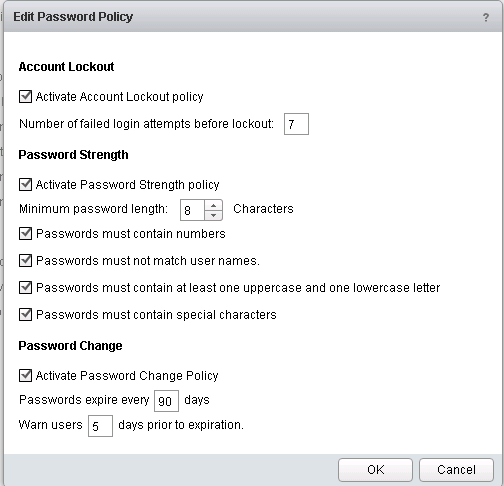The width and height of the screenshot is (504, 486).
Task: Click the minimum password length field
Action: click(x=192, y=210)
